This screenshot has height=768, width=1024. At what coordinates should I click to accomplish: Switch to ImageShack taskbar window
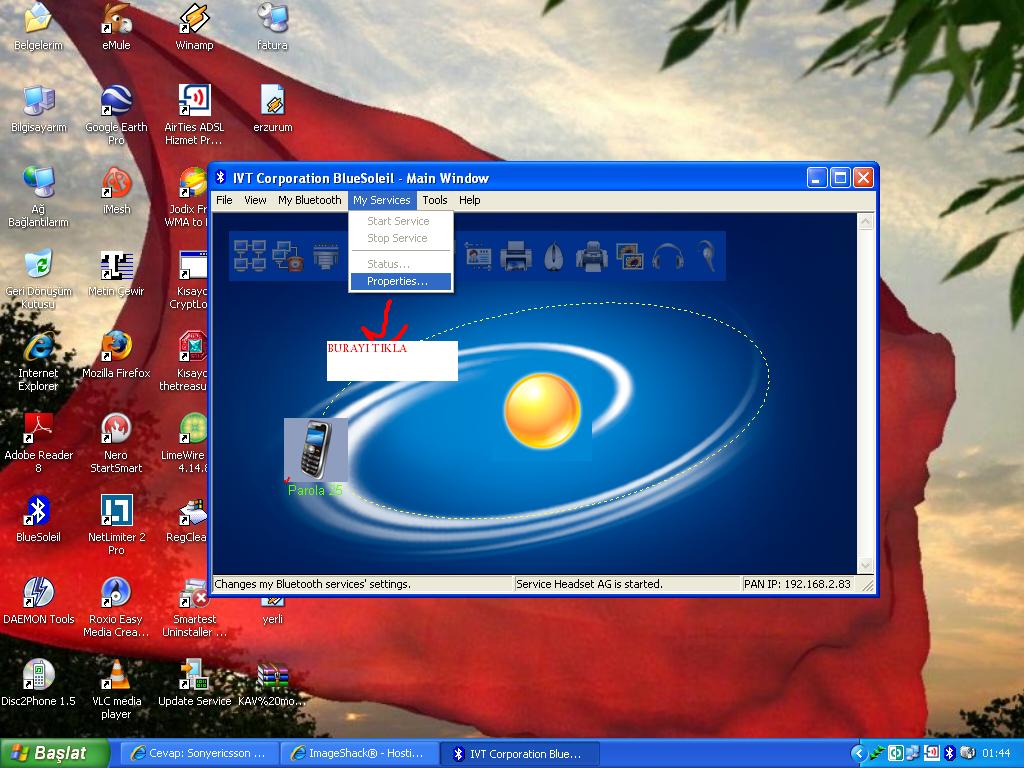click(356, 753)
